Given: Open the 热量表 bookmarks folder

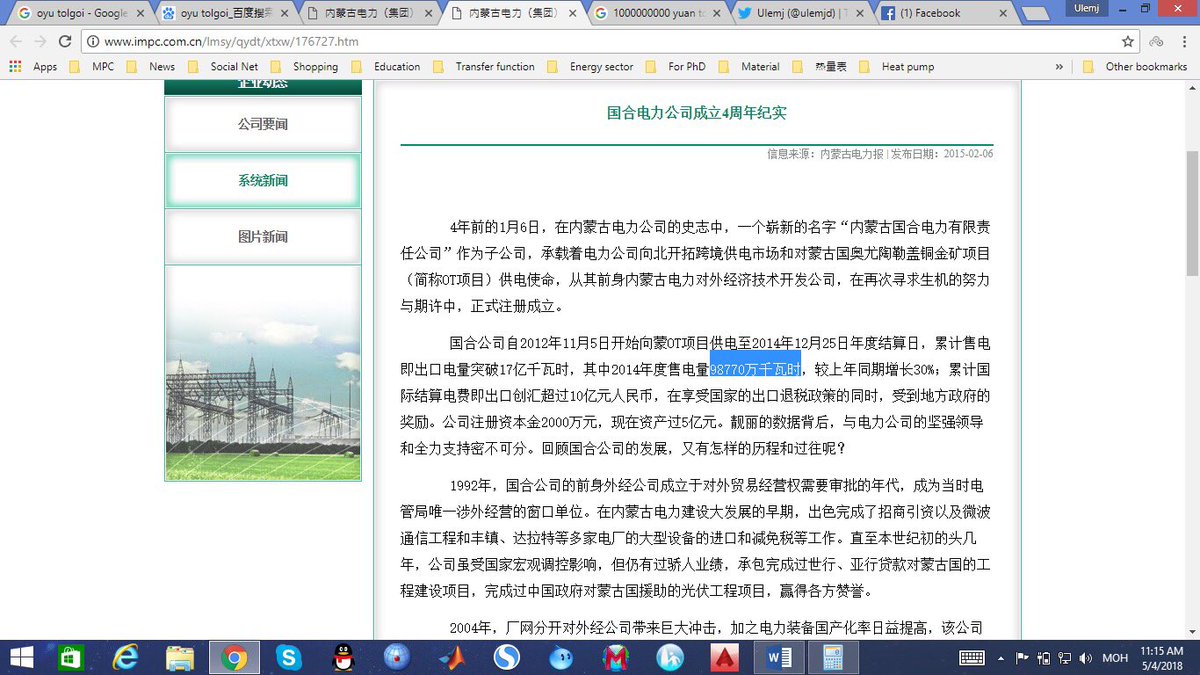Looking at the screenshot, I should (x=818, y=67).
